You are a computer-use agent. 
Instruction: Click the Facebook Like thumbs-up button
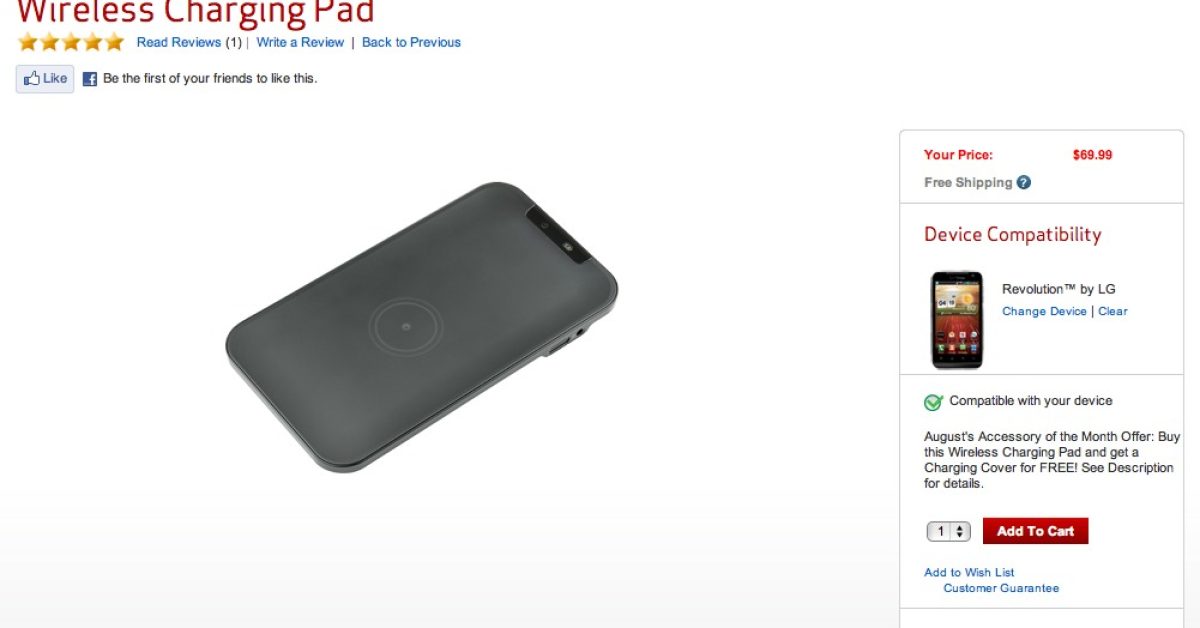click(45, 79)
